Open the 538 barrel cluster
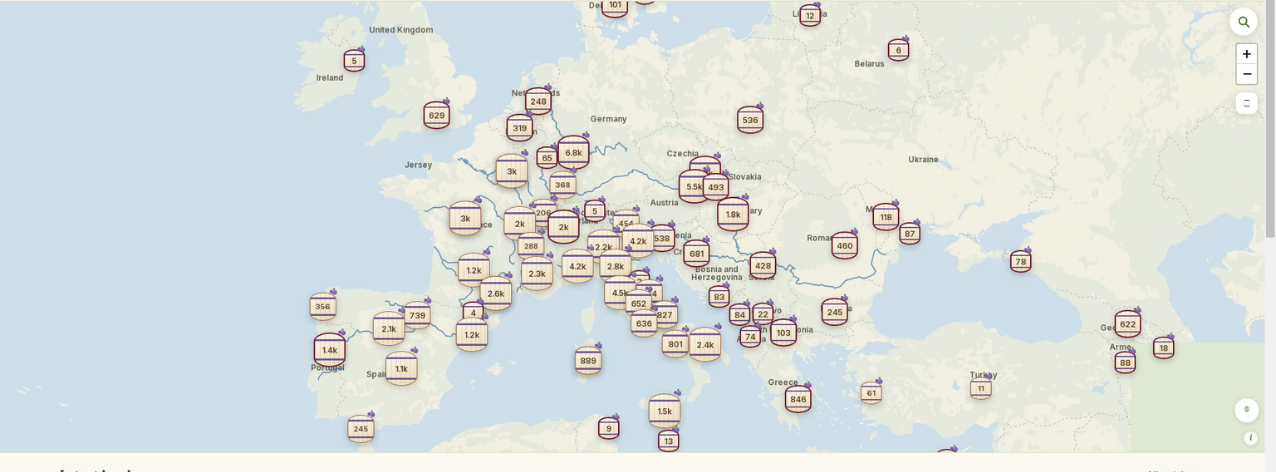Viewport: 1276px width, 472px height. [x=661, y=238]
